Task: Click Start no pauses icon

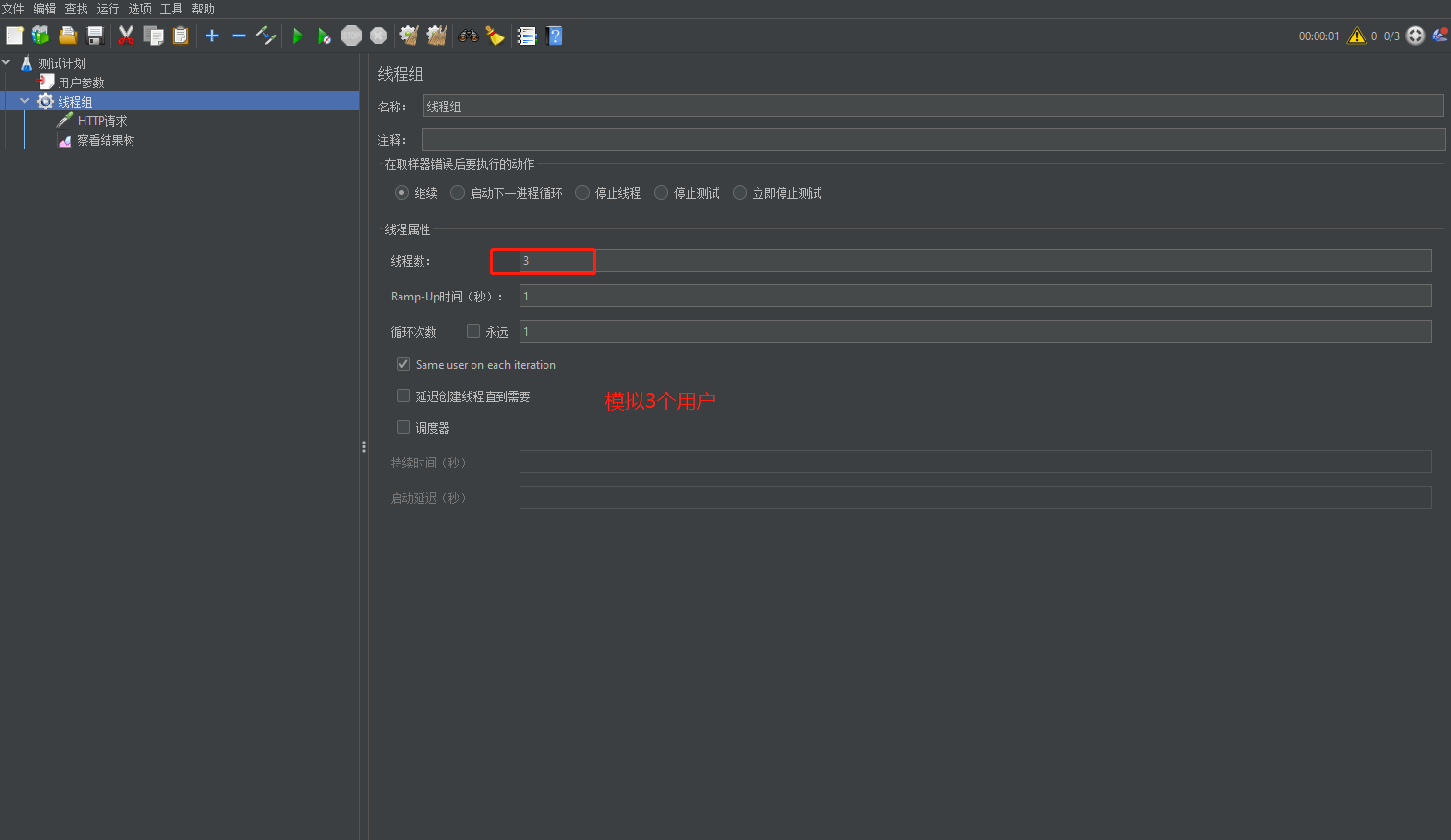Action: [x=325, y=36]
